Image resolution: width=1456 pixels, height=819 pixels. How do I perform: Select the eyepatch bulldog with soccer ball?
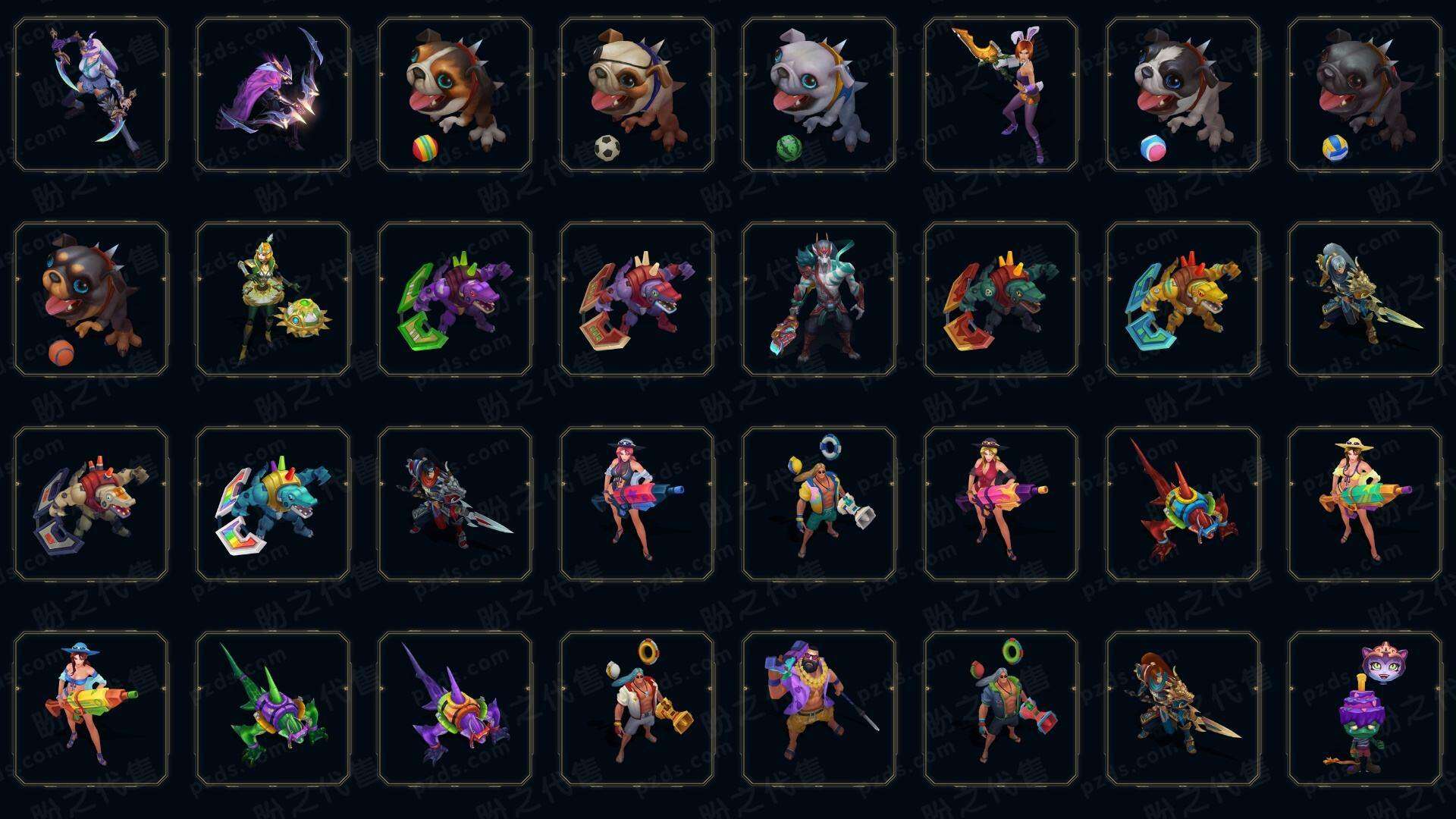click(637, 95)
